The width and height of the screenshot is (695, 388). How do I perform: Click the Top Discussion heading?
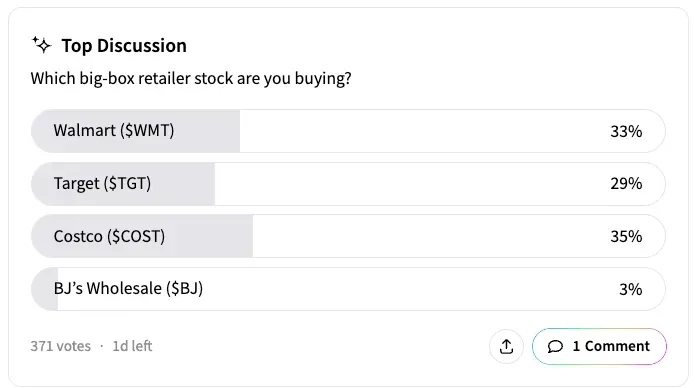point(124,46)
